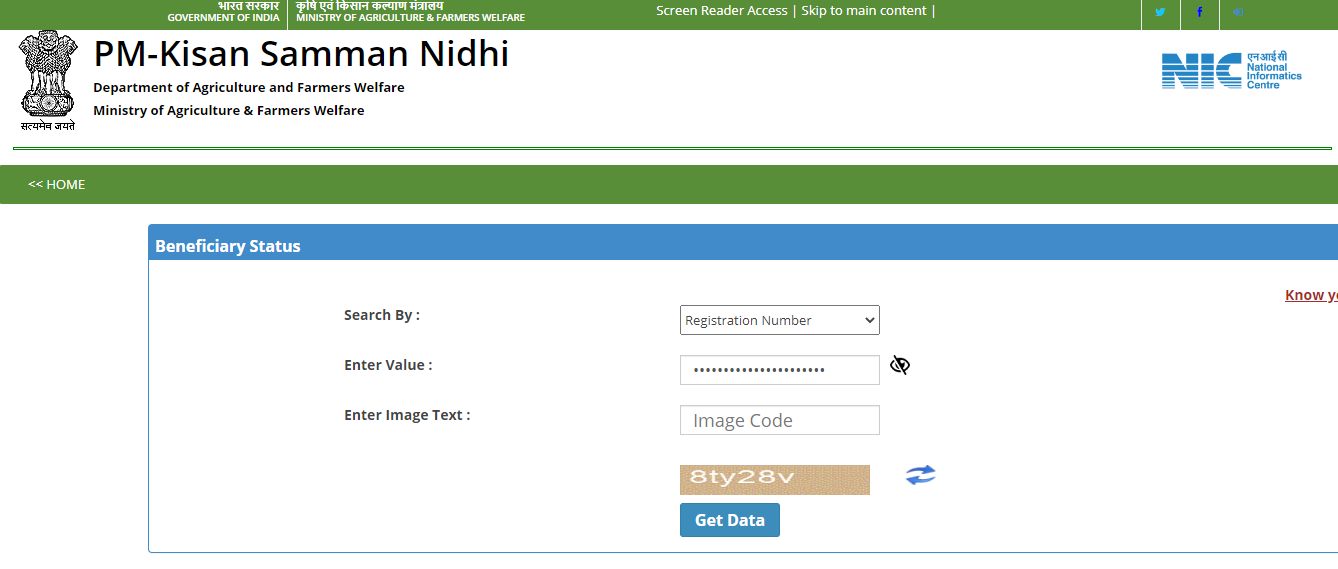
Task: Click the PM-Kisan Samman Nidhi title
Action: pyautogui.click(x=301, y=53)
